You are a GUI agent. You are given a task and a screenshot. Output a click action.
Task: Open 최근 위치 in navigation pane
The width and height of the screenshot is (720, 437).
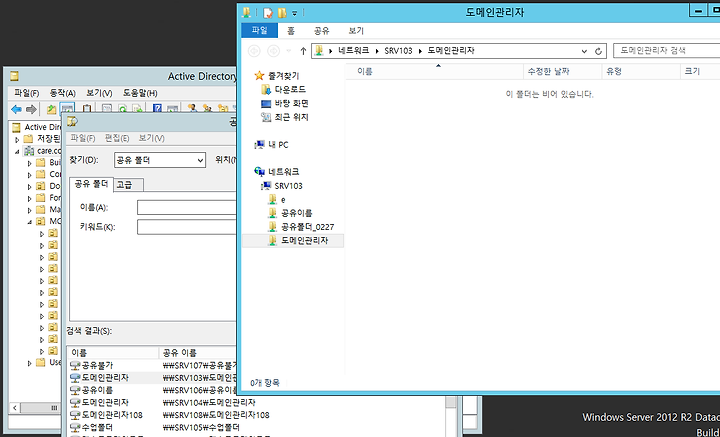[x=291, y=117]
